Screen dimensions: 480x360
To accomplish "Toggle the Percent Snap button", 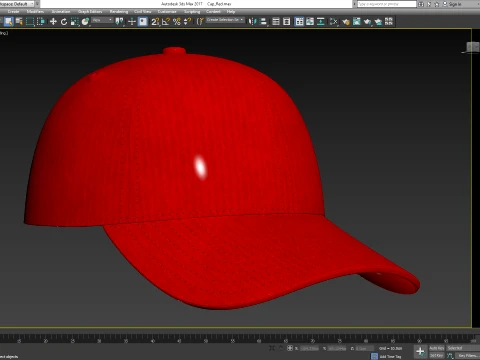I will point(177,22).
